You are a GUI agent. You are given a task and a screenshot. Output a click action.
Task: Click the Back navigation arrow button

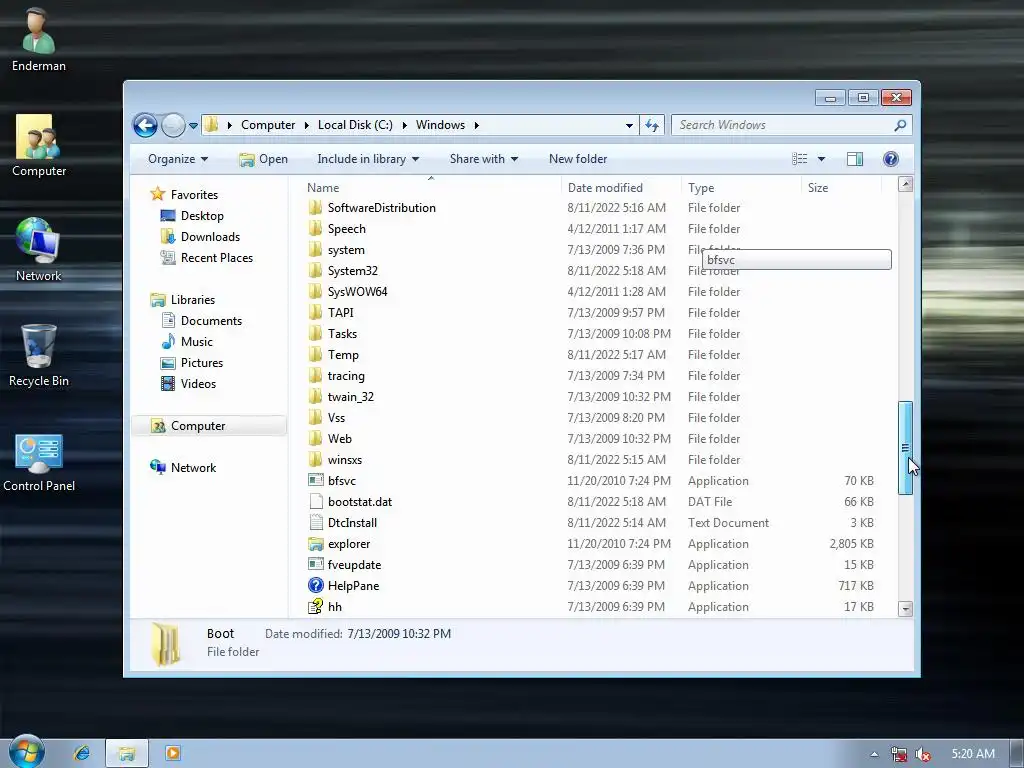tap(145, 125)
